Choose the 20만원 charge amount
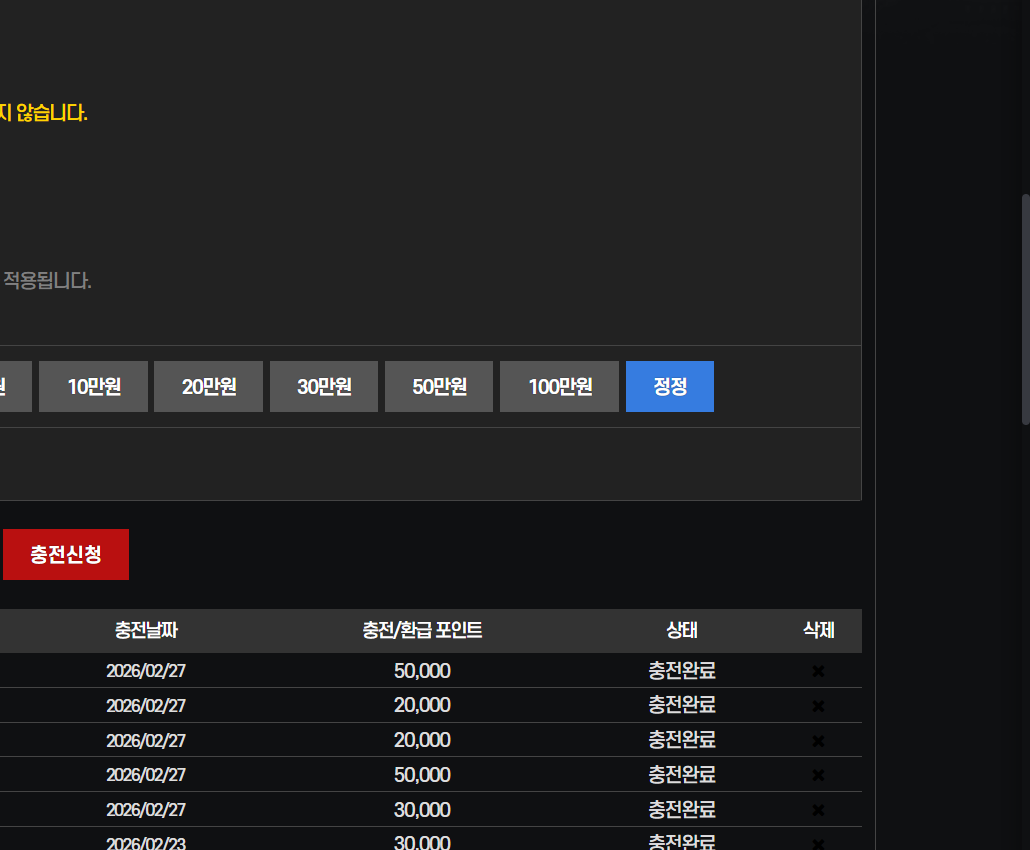Screen dimensions: 1030x850 [209, 387]
